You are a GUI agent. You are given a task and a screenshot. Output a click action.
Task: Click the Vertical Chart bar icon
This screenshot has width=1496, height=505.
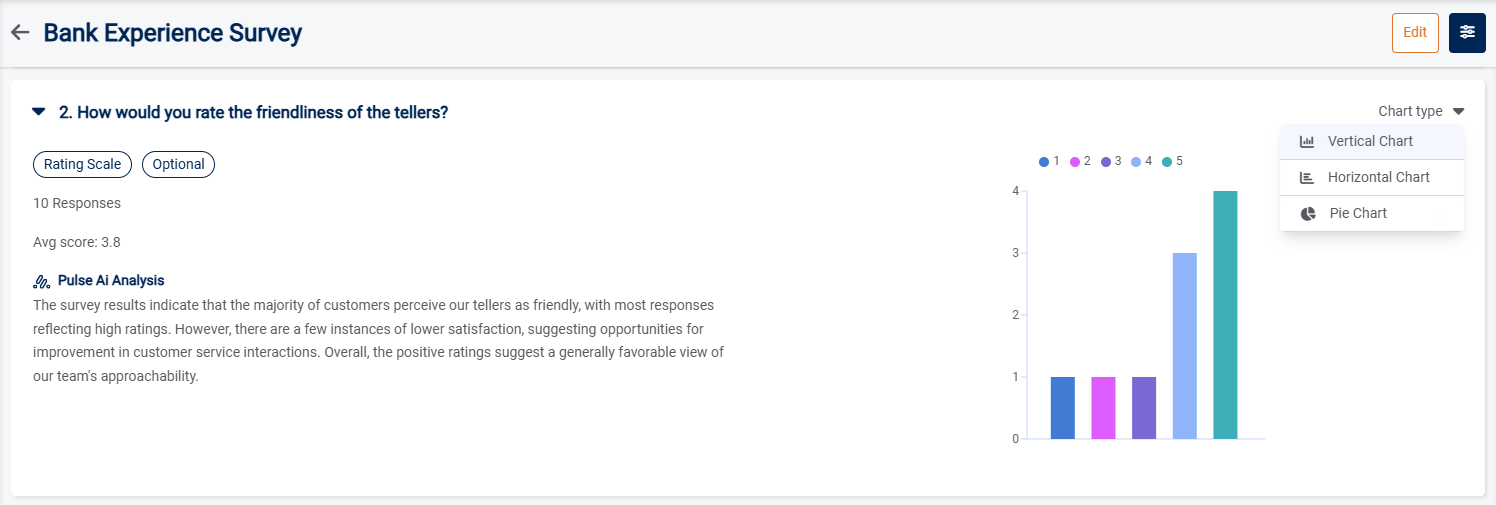pos(1307,142)
